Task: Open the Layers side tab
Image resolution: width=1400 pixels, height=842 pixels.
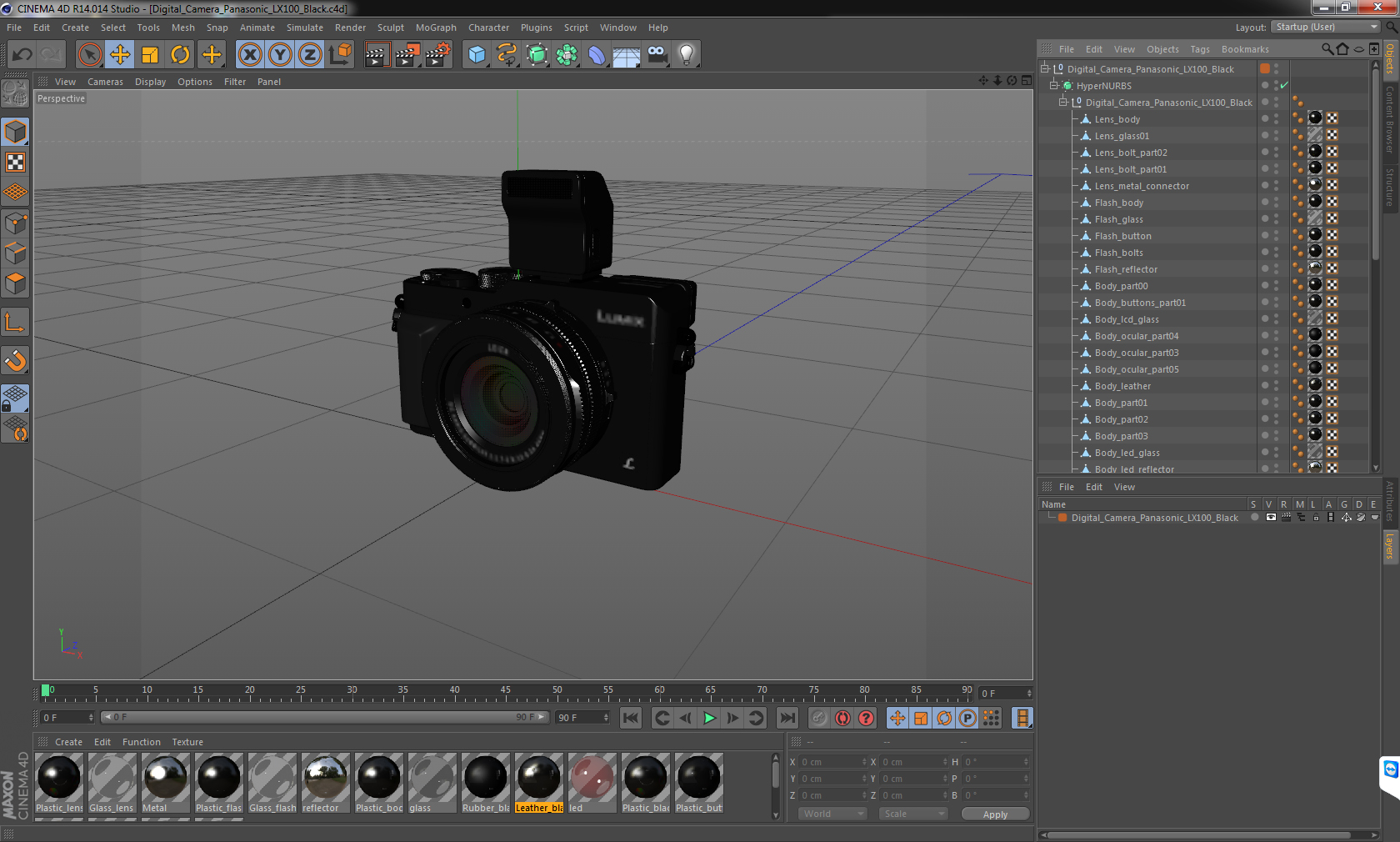Action: pos(1390,548)
